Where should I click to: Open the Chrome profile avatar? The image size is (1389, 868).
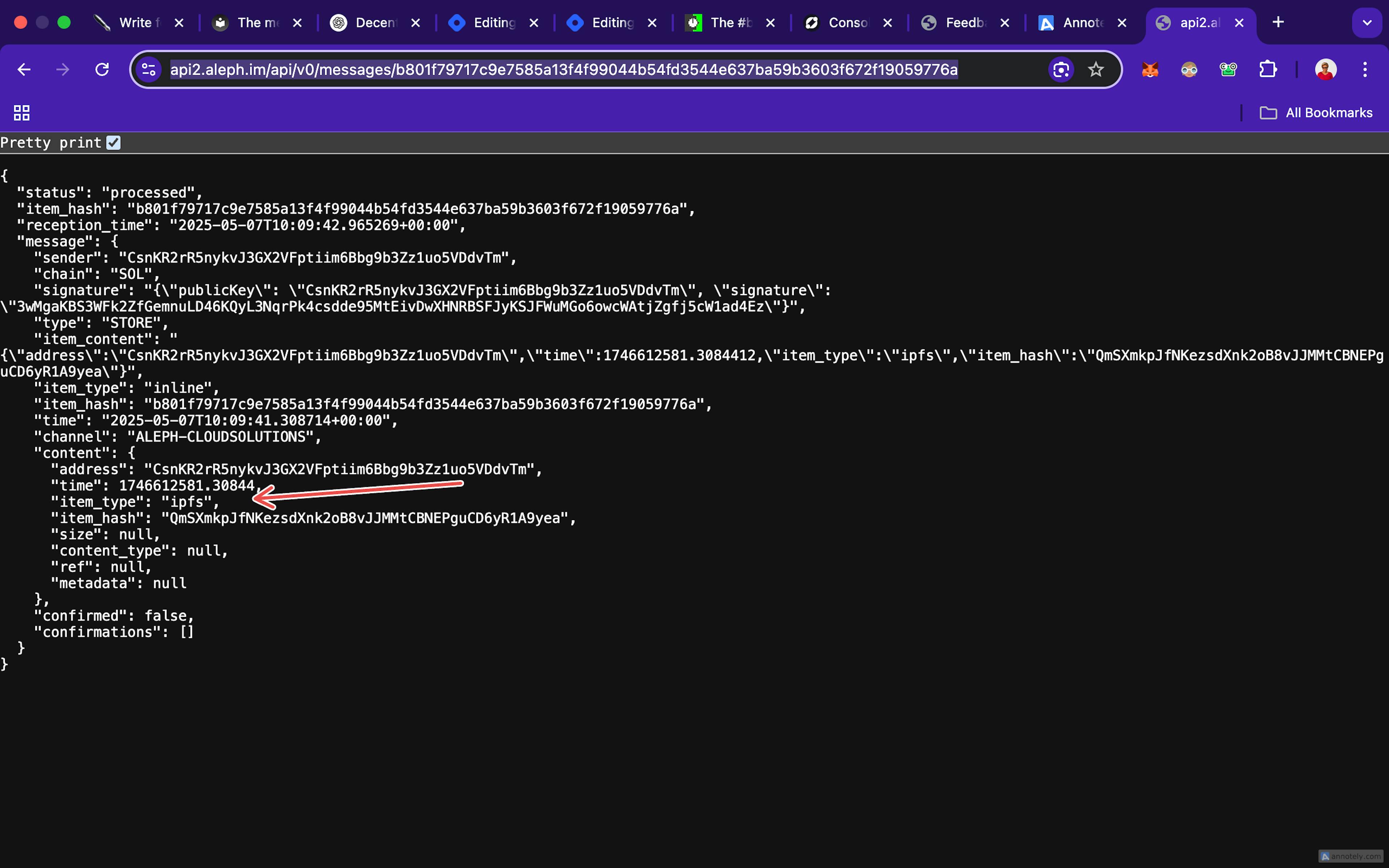coord(1325,69)
